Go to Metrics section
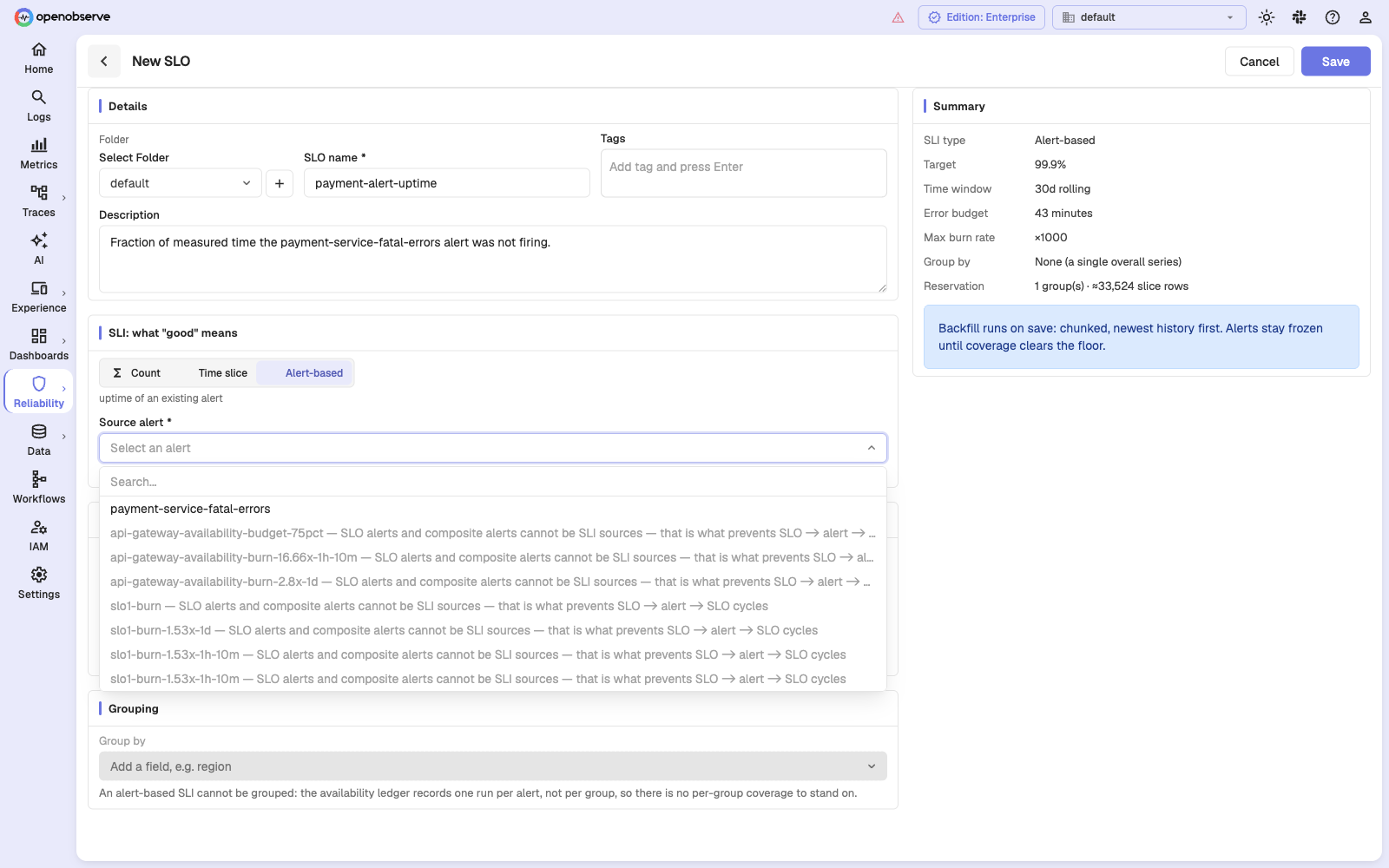The height and width of the screenshot is (868, 1389). [38, 154]
